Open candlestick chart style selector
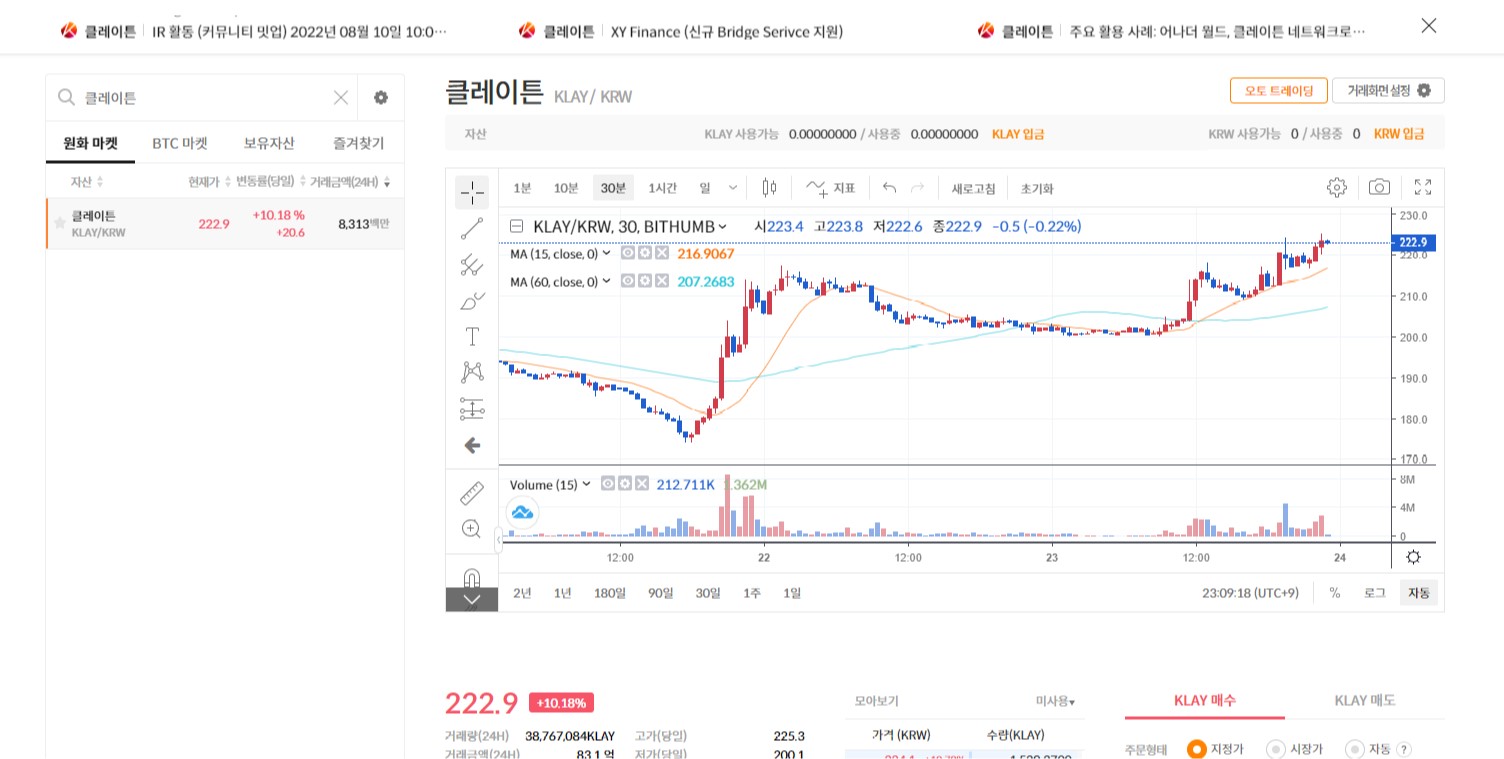 point(769,188)
